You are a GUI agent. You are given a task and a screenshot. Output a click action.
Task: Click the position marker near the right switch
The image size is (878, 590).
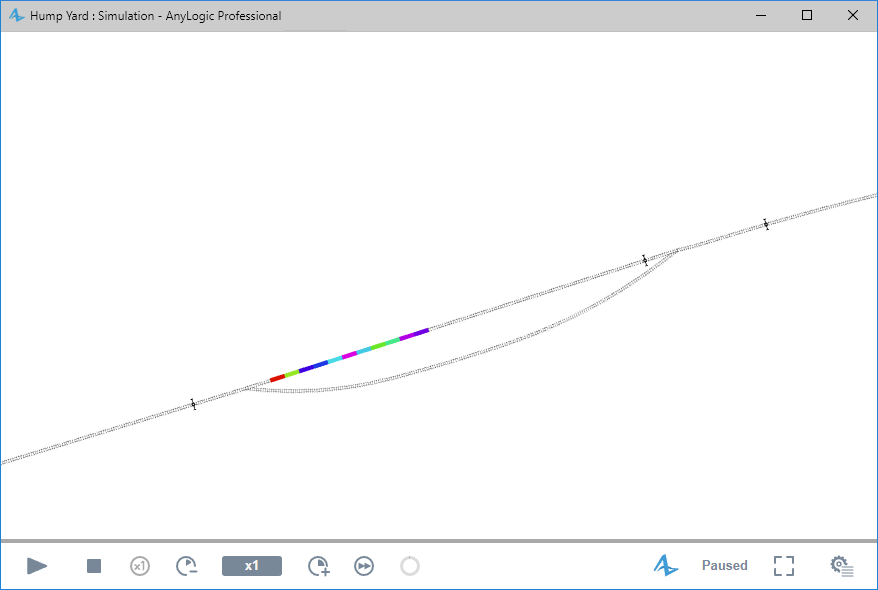(645, 260)
